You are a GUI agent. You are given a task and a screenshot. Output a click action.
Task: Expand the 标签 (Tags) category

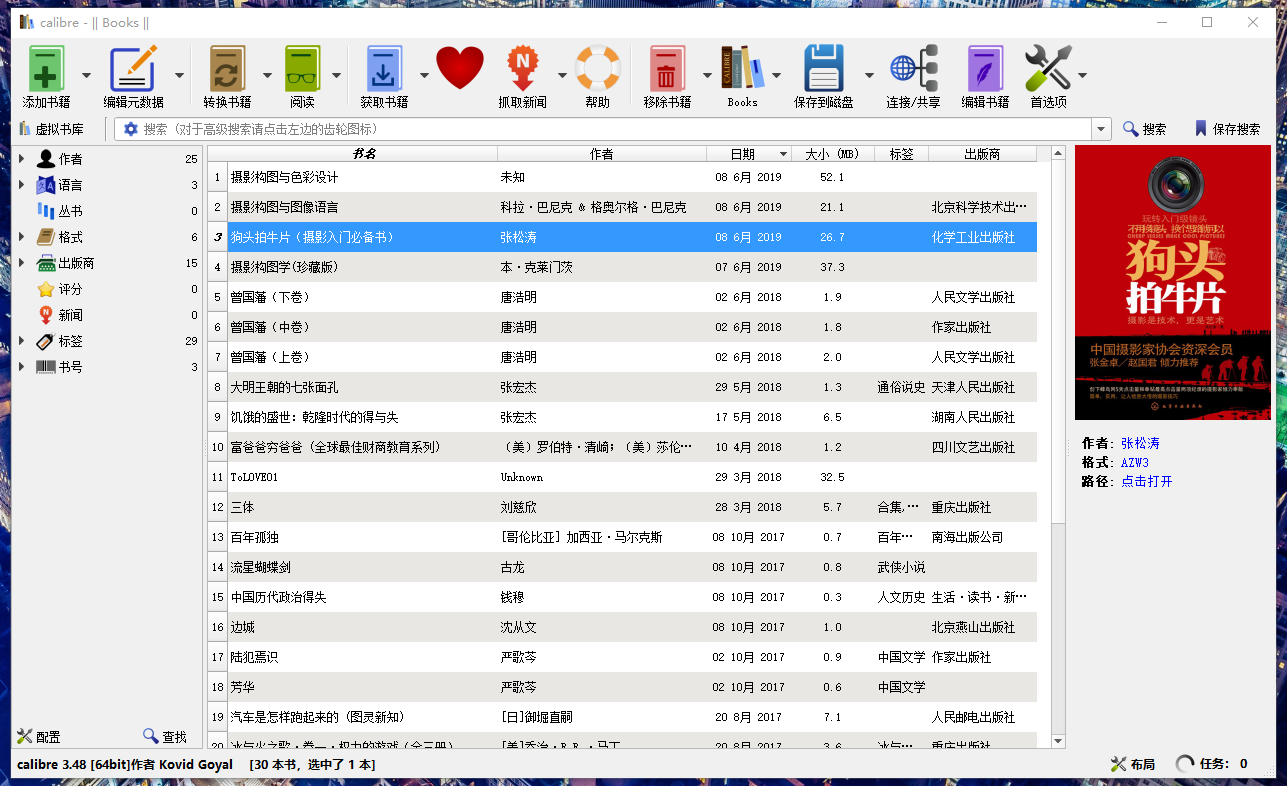(x=21, y=341)
